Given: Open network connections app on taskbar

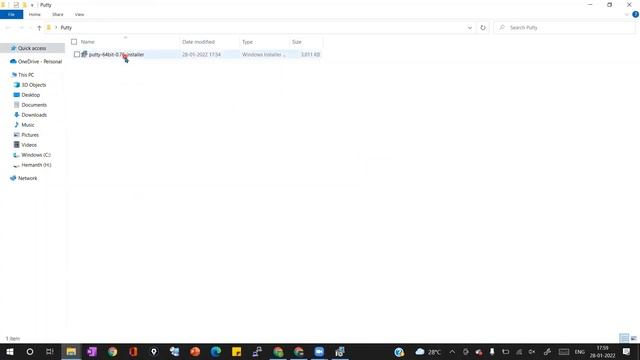Looking at the screenshot, I should (257, 351).
